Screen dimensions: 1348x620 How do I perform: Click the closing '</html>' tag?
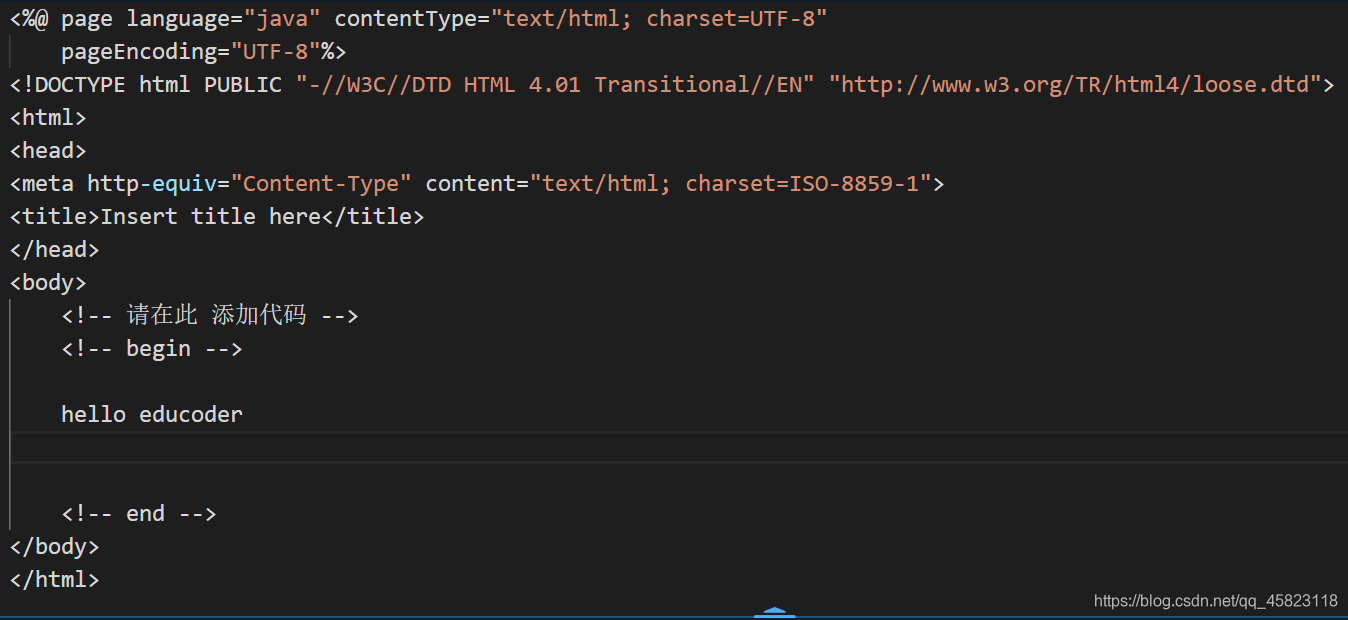pos(55,579)
